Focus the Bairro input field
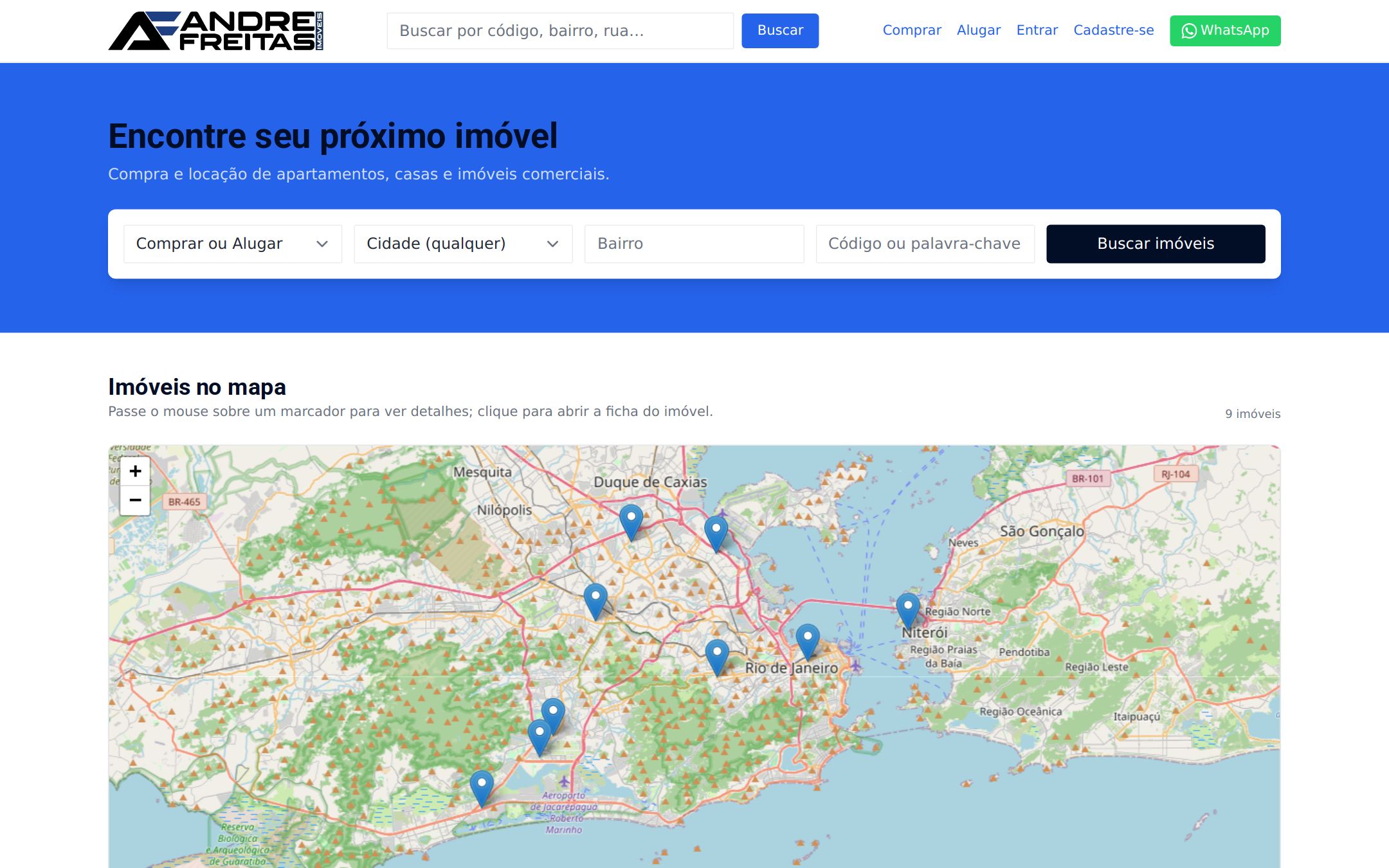1389x868 pixels. (694, 244)
